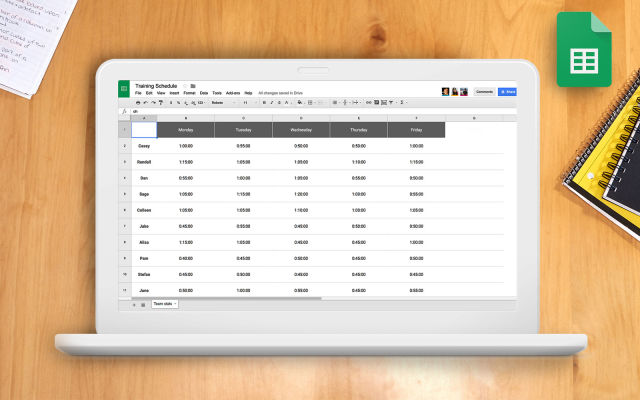Open the File menu

tap(138, 92)
